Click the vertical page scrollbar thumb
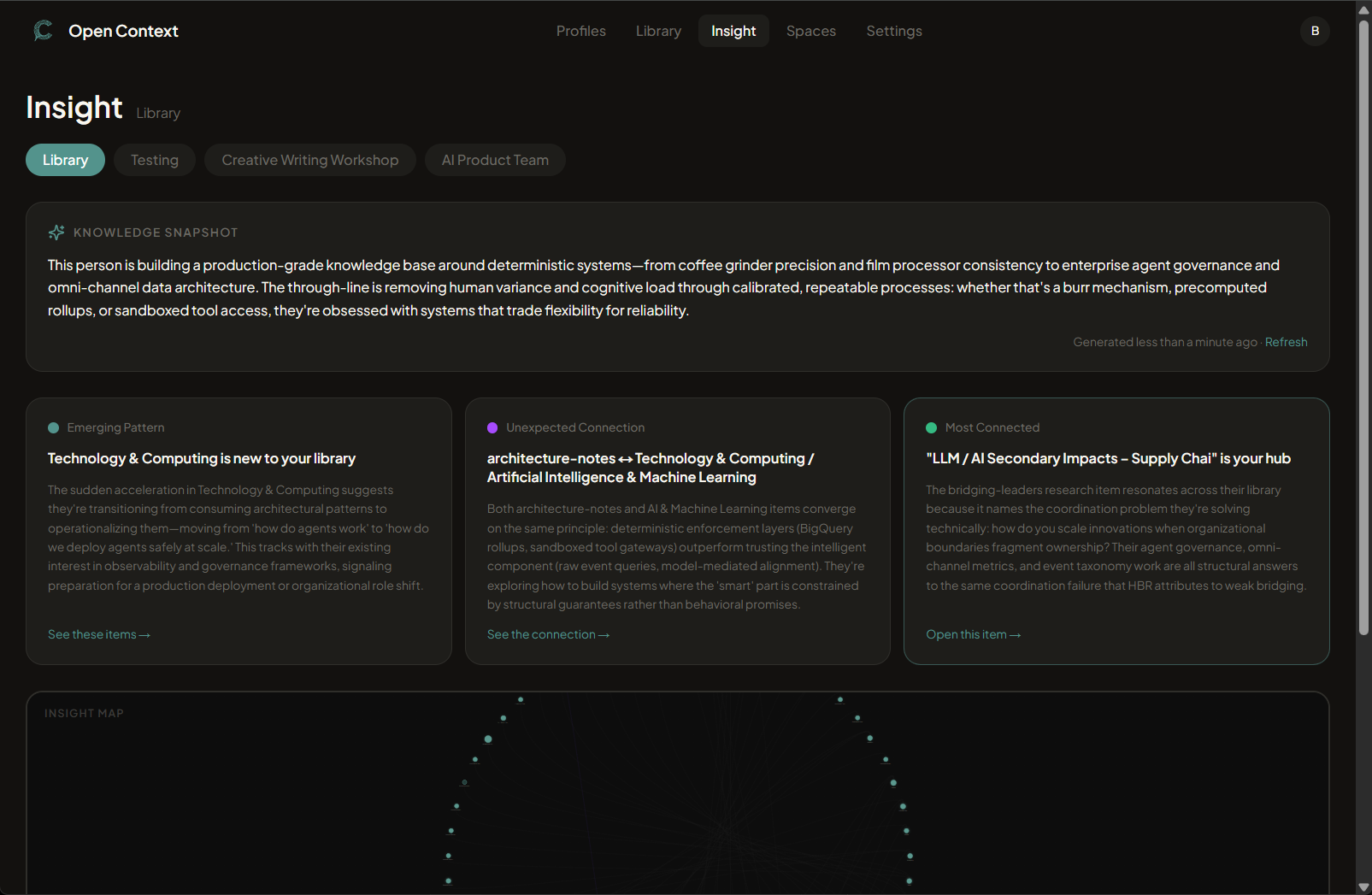Image resolution: width=1372 pixels, height=895 pixels. (x=1363, y=327)
